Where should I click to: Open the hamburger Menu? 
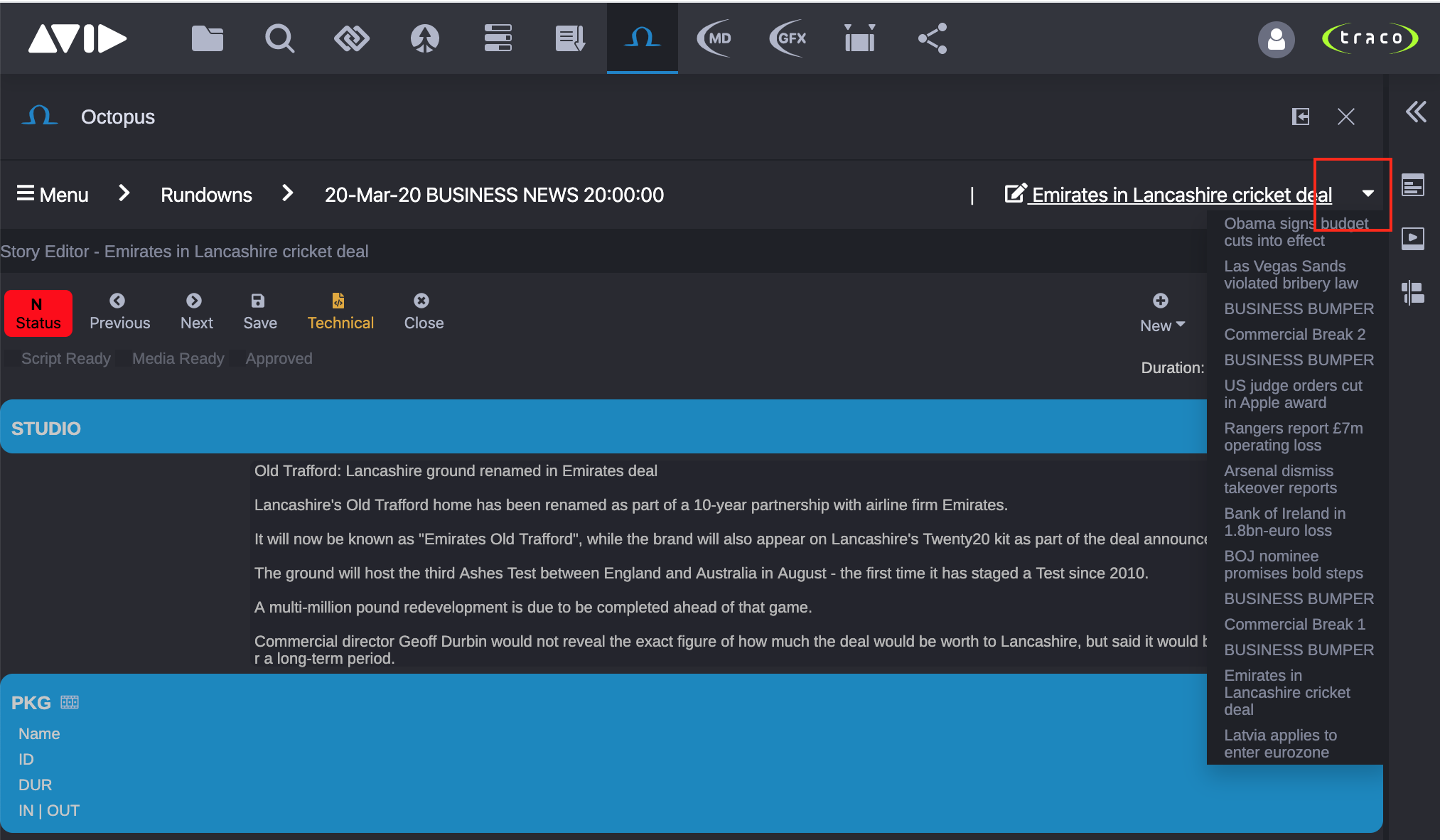(50, 193)
